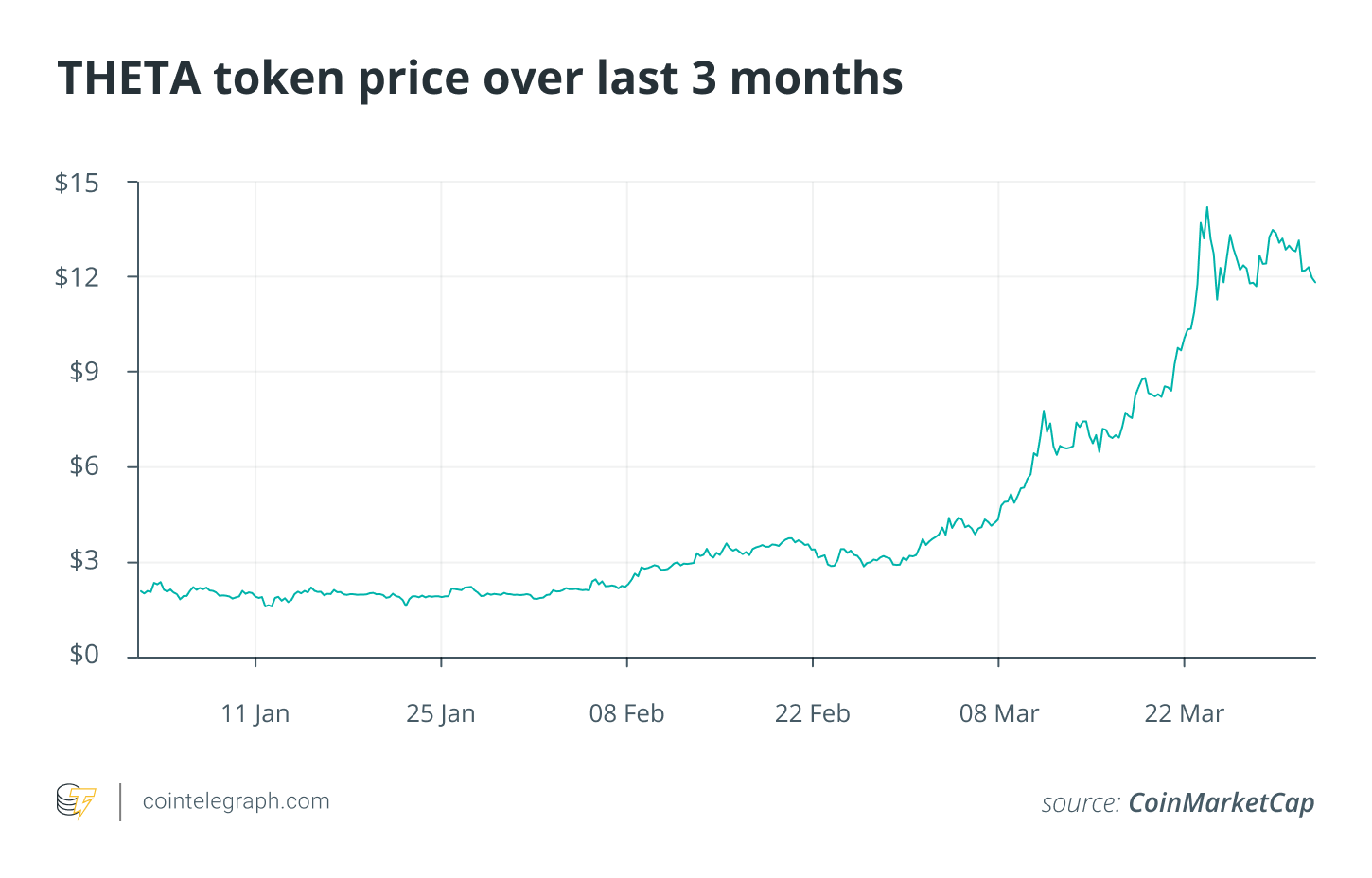Click the price line's starting point
This screenshot has height=878, width=1372.
point(140,591)
